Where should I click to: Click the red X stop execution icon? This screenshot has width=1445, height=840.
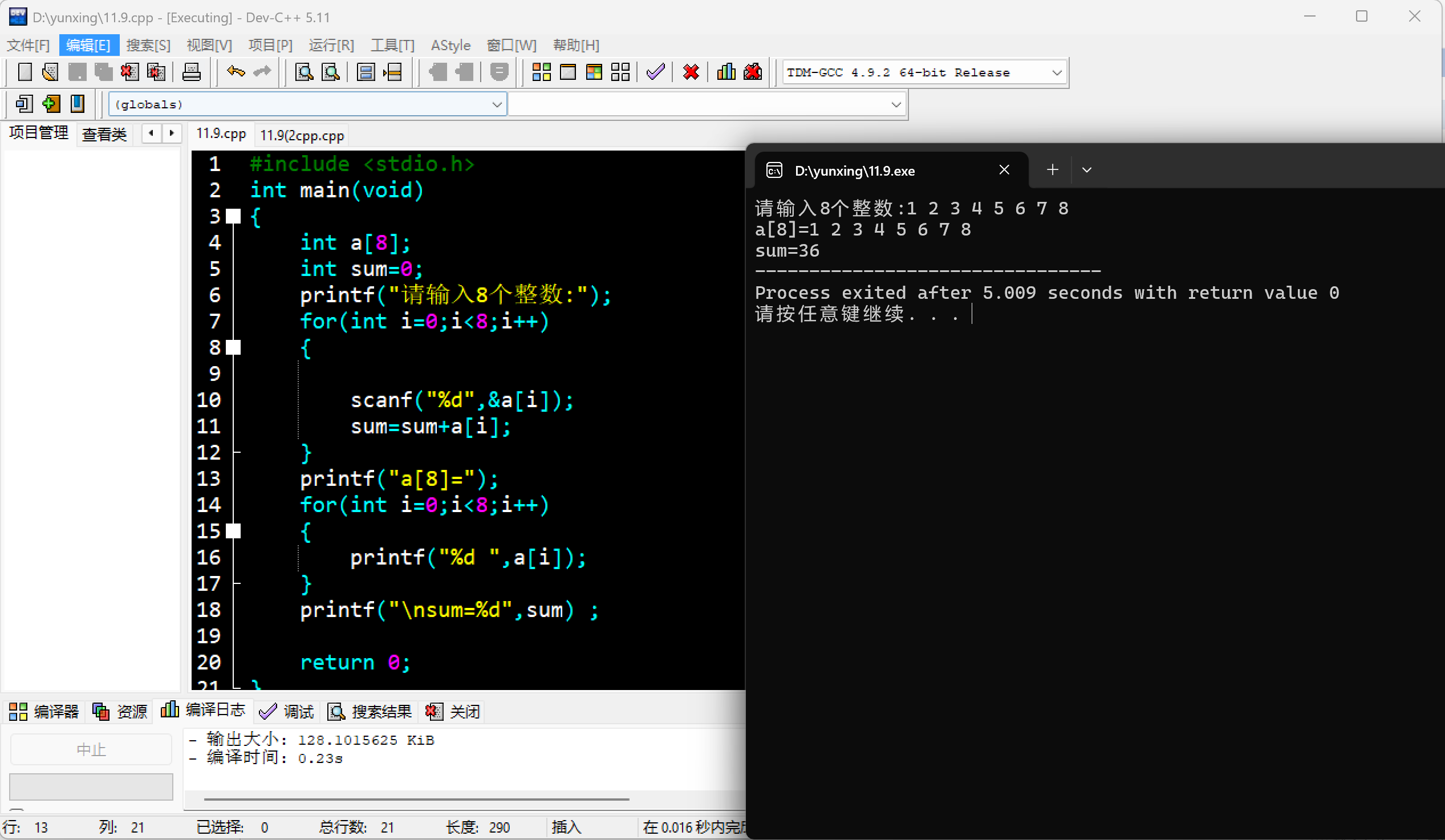691,72
